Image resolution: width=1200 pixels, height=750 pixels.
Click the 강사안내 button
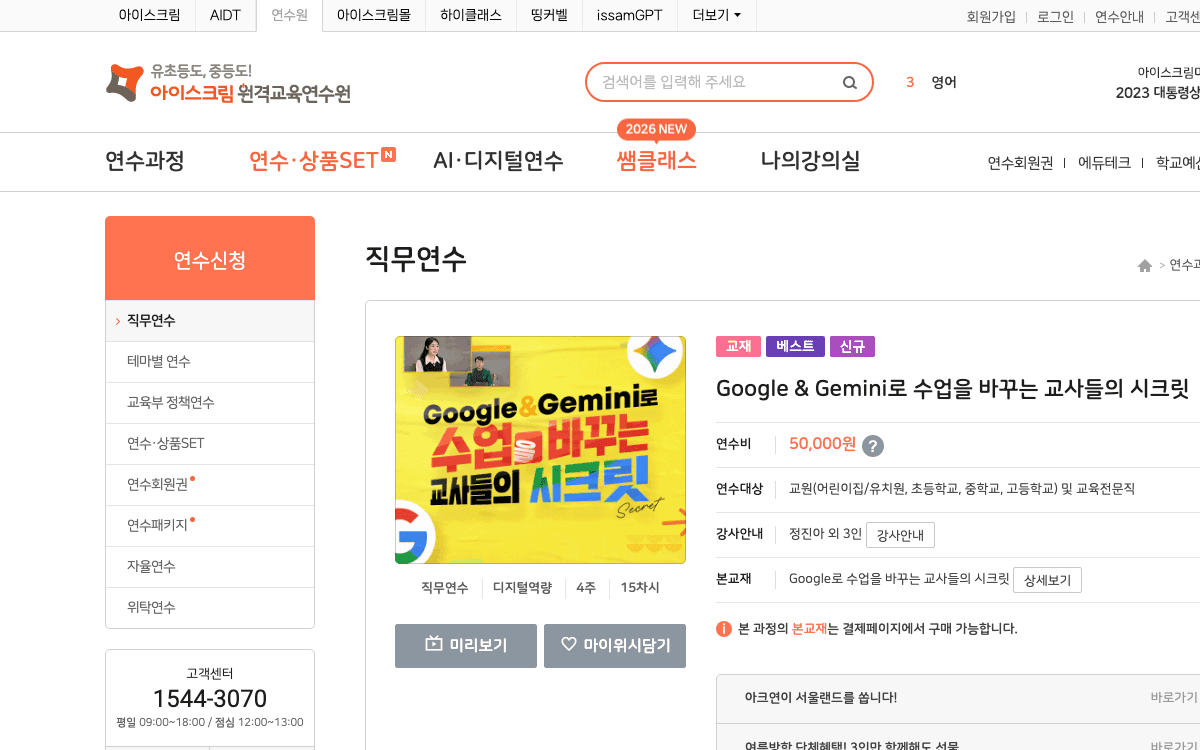click(x=900, y=535)
